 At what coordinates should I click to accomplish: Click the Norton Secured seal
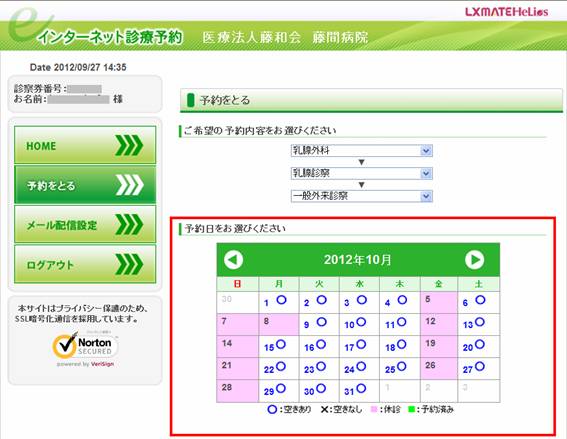click(x=85, y=345)
